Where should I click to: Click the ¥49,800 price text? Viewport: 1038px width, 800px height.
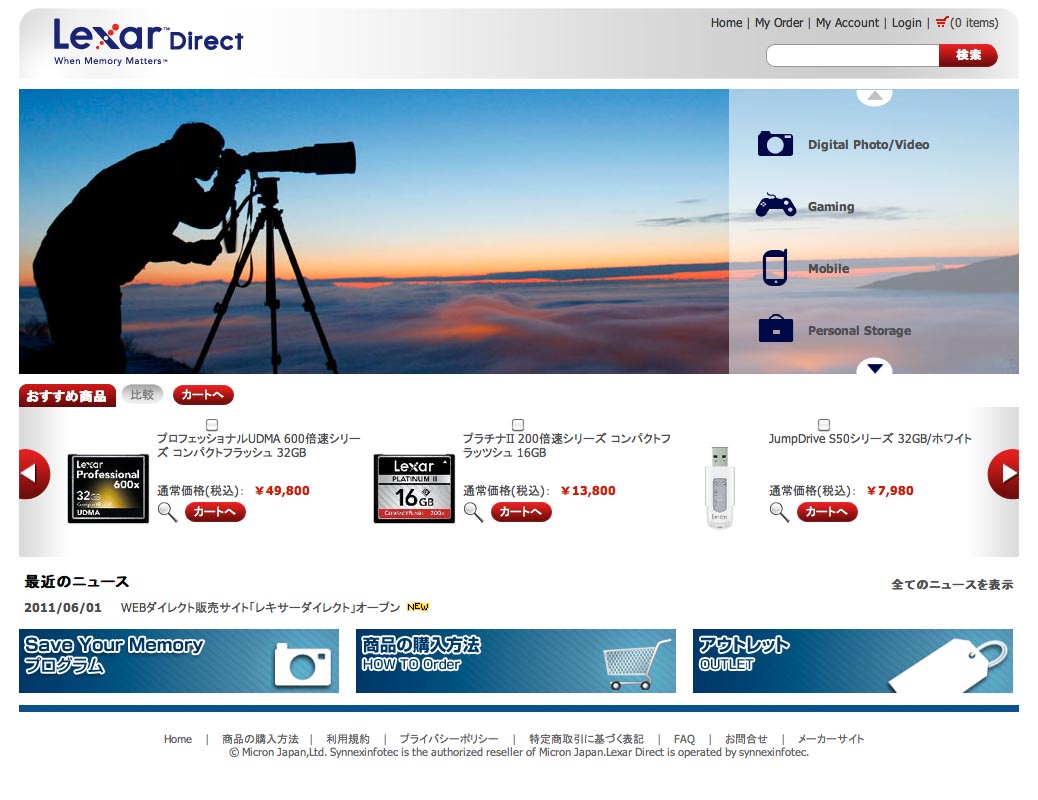282,491
